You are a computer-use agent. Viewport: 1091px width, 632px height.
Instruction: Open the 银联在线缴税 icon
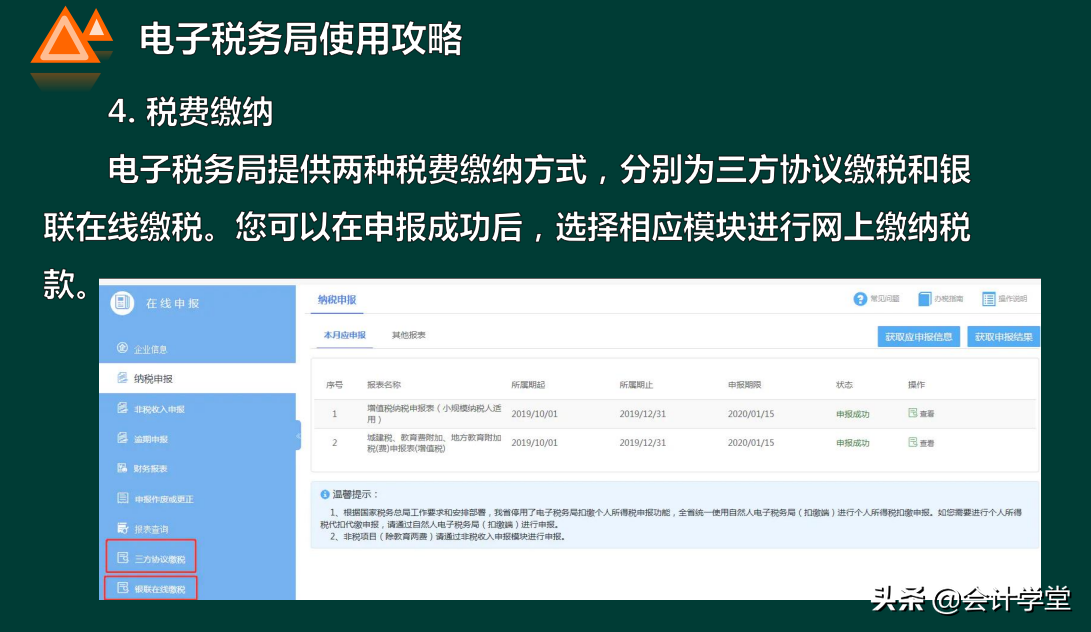(122, 587)
